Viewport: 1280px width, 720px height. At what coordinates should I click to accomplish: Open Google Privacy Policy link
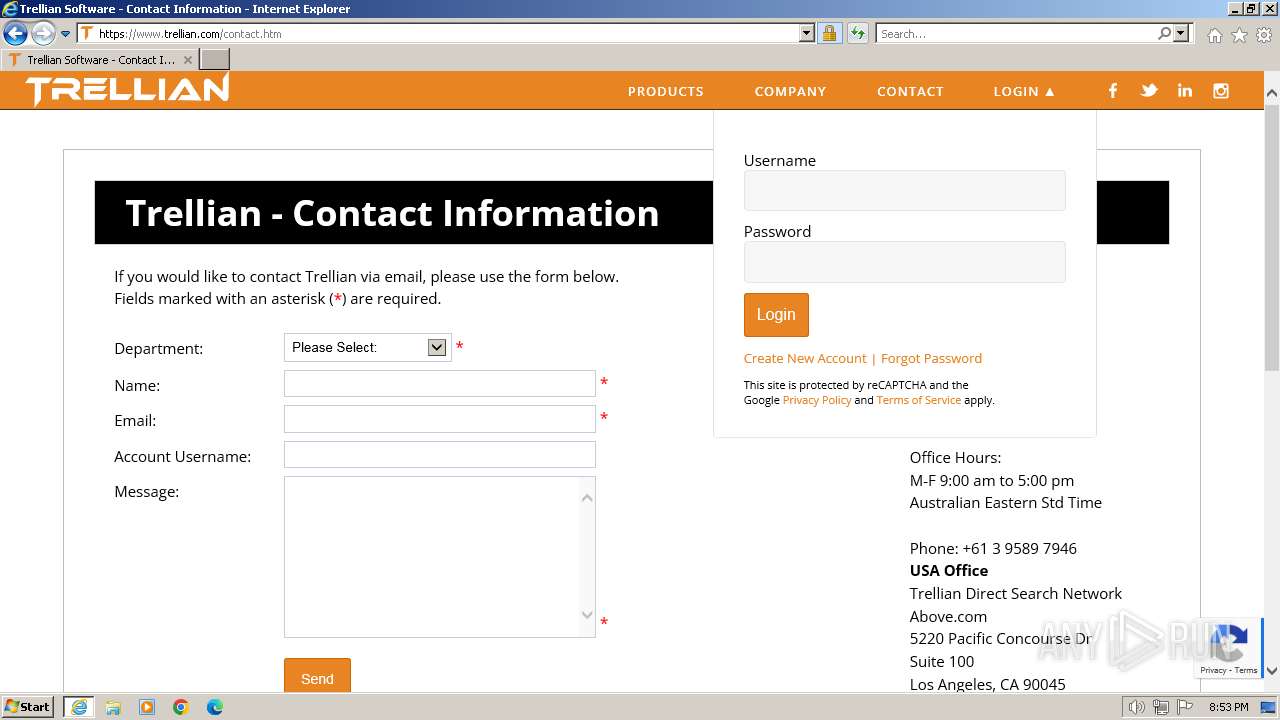pos(817,400)
